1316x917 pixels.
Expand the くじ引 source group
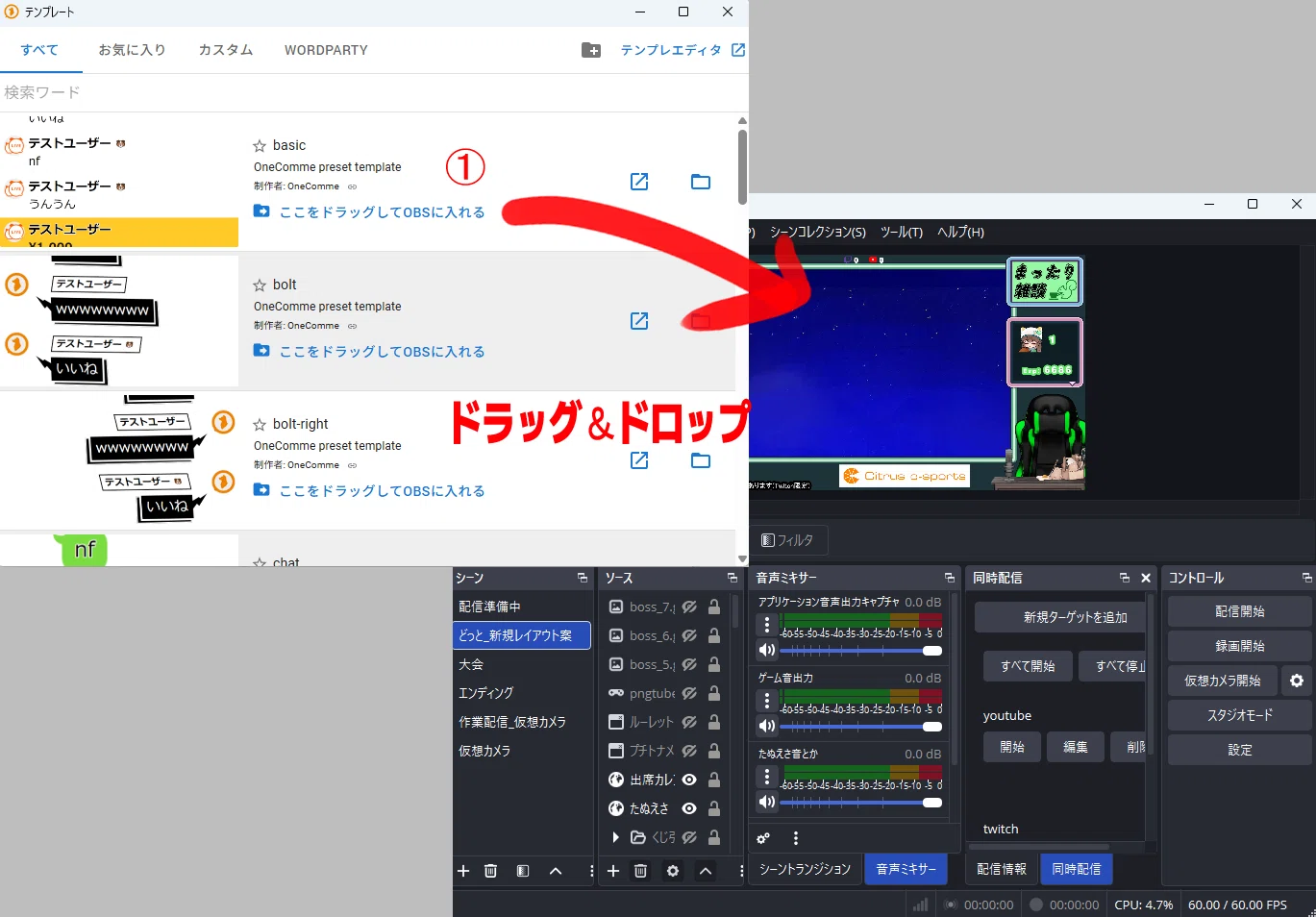tap(615, 837)
